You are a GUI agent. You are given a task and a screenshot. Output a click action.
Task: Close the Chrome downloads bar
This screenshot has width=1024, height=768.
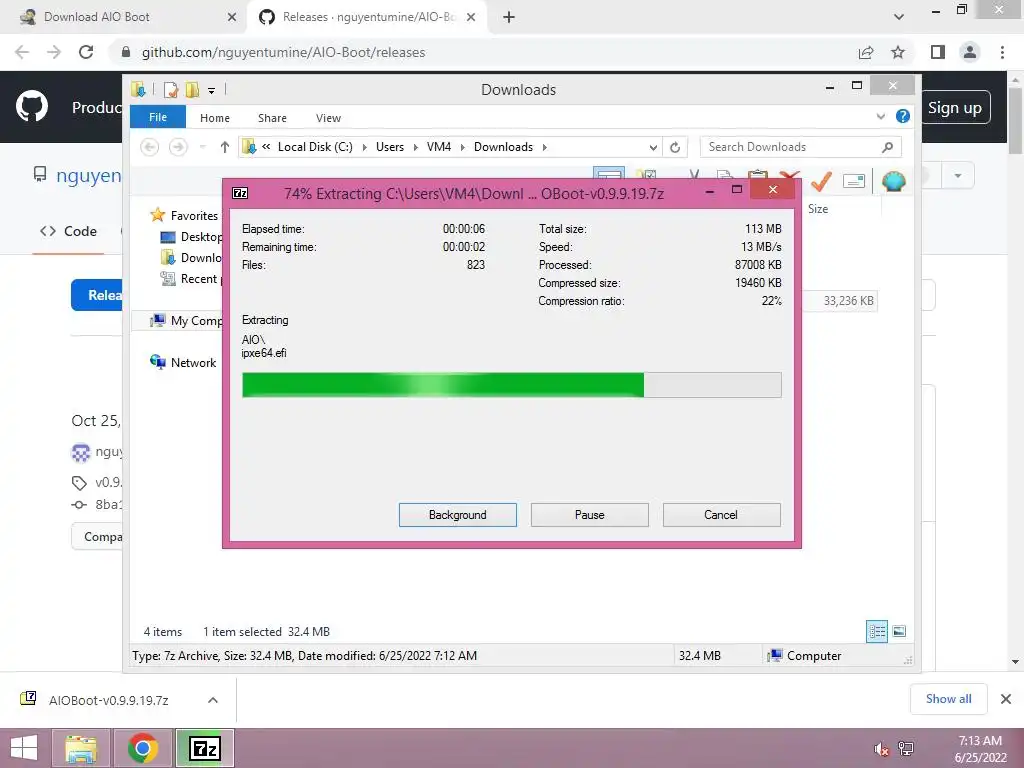[1006, 699]
